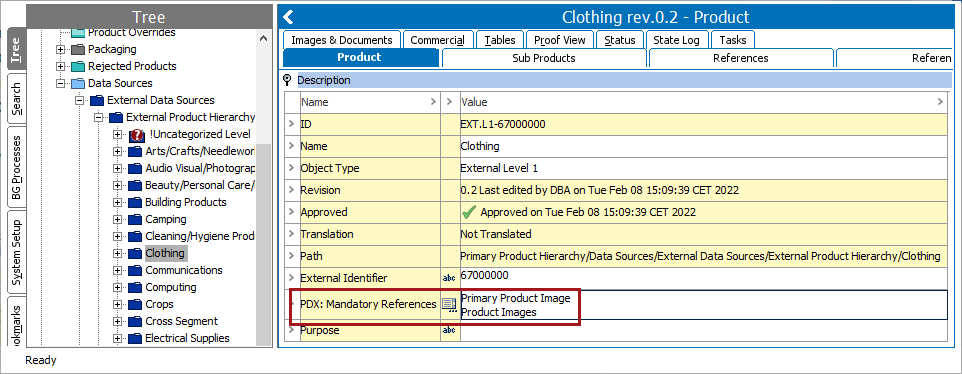Select the Electrical Supplies tree item
The width and height of the screenshot is (962, 374).
[x=187, y=338]
